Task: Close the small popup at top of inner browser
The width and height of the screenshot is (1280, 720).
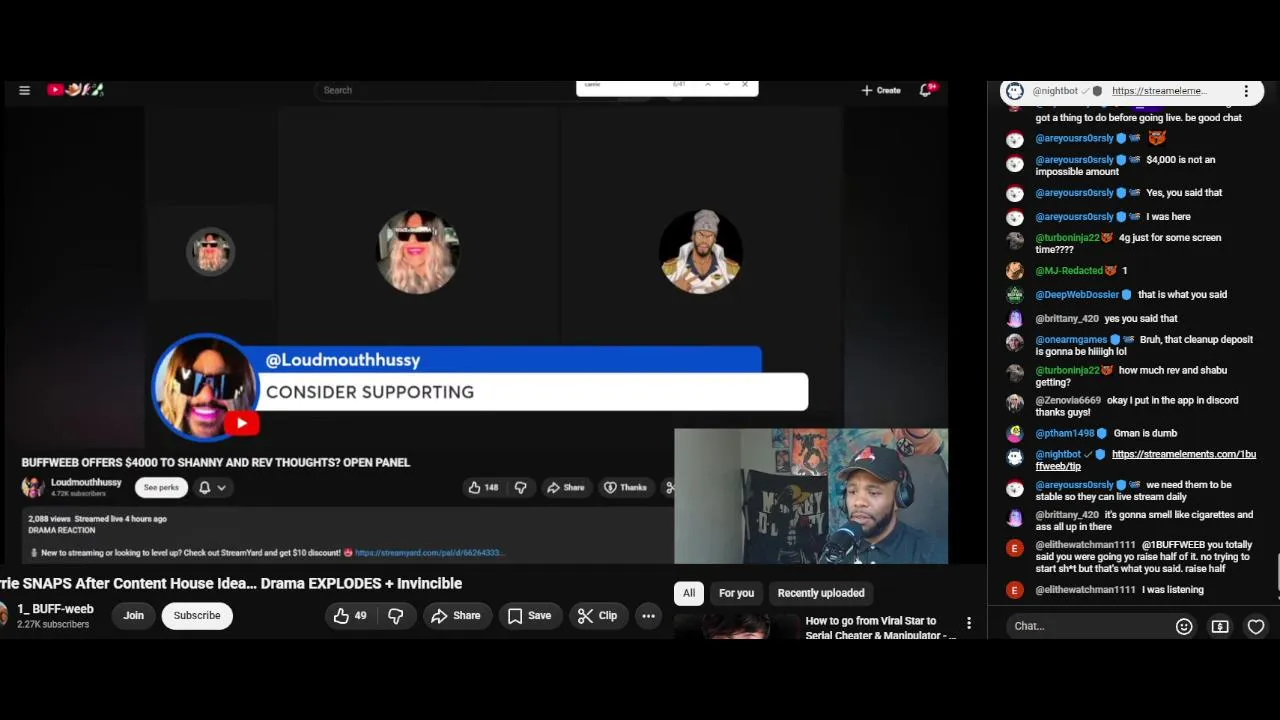Action: (x=745, y=85)
